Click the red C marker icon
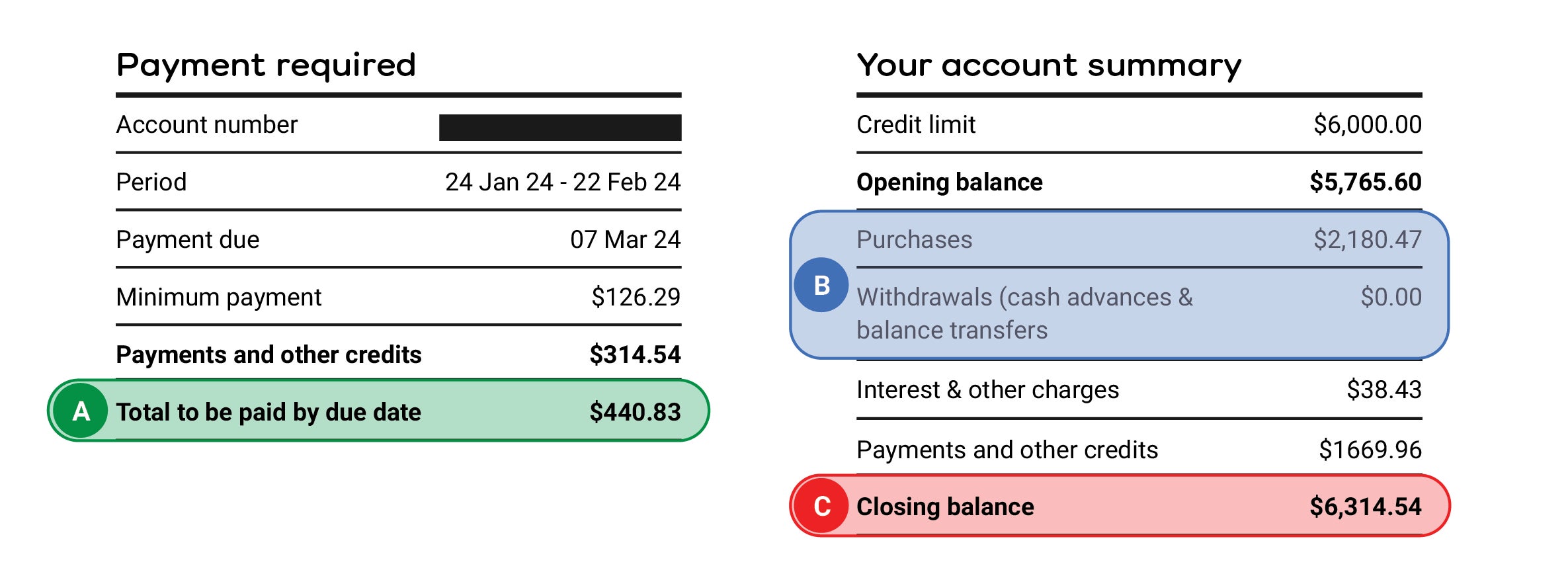This screenshot has height=570, width=1568. 821,507
